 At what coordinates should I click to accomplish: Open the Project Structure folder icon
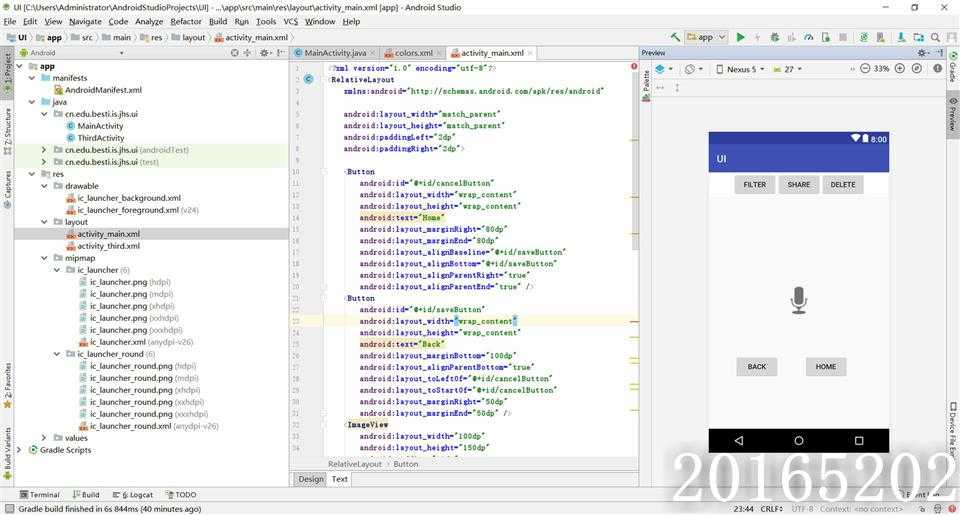tap(918, 37)
